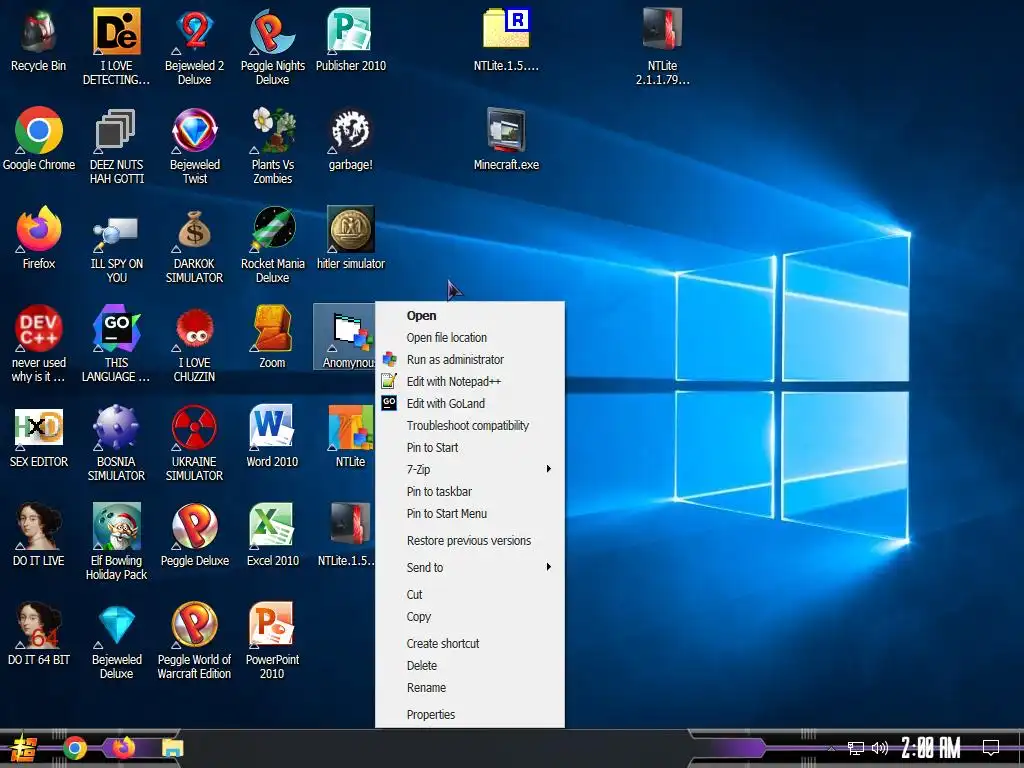
Task: Select the PowerPoint 2010 desktop icon
Action: (272, 641)
